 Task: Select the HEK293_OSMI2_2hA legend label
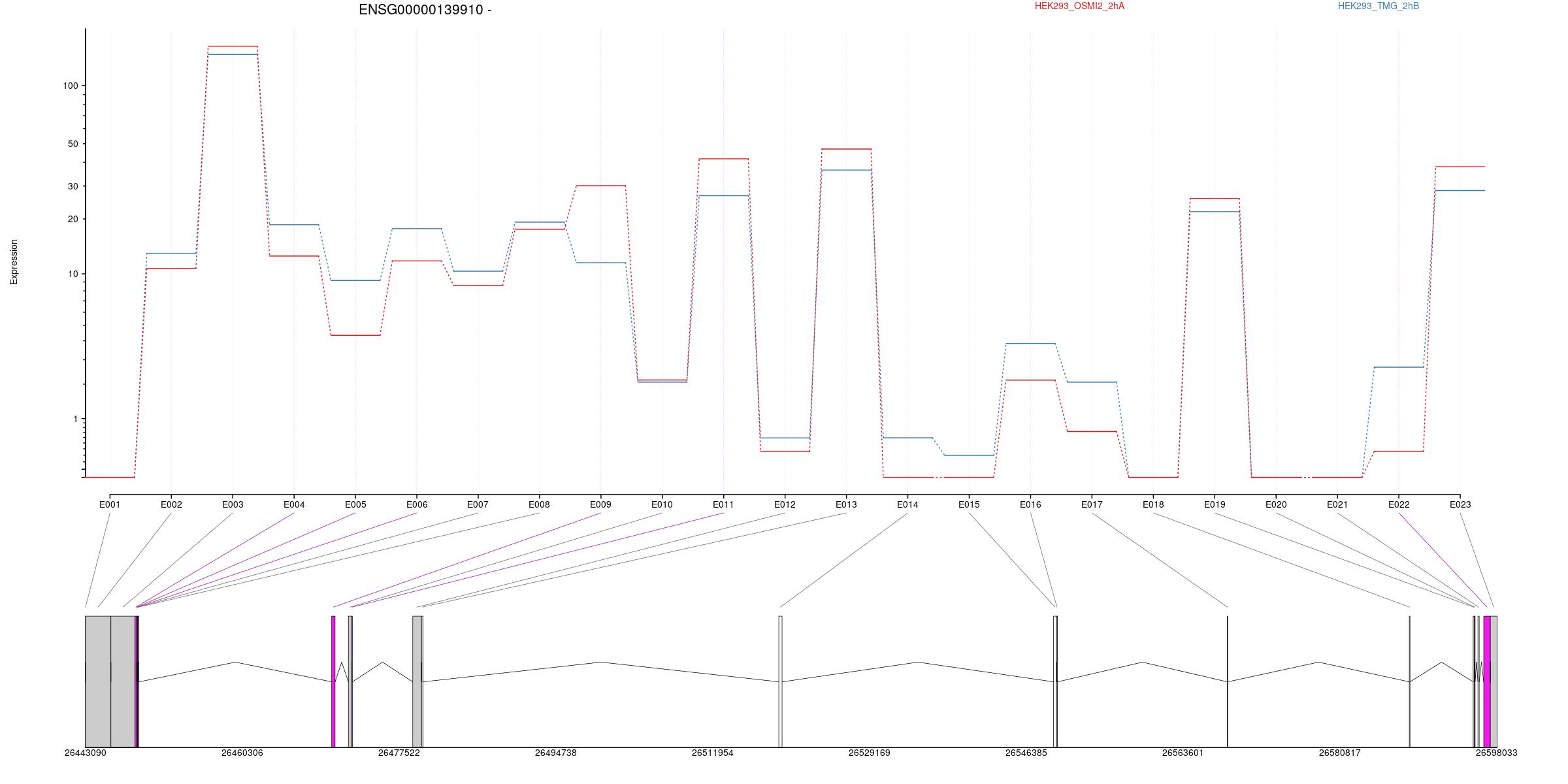[x=1079, y=6]
